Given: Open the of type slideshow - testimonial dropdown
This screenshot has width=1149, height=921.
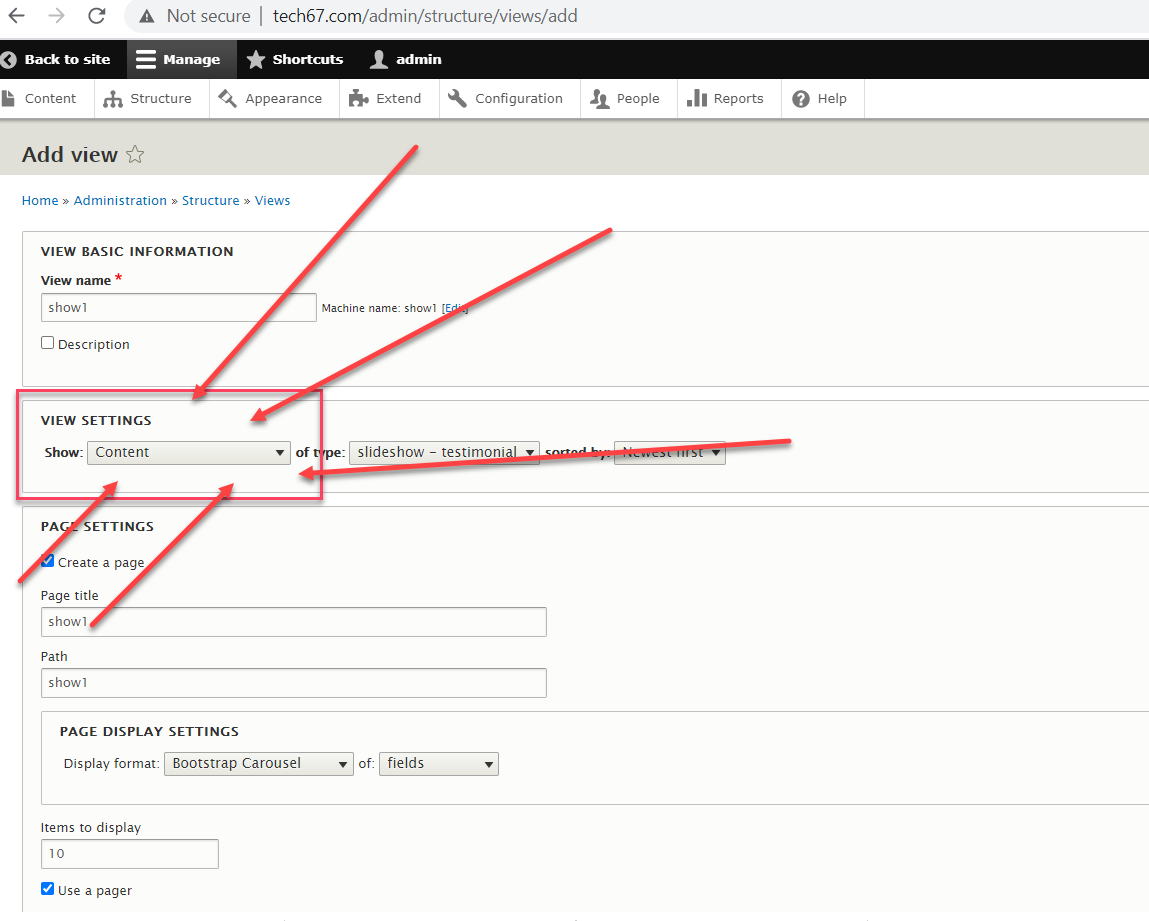Looking at the screenshot, I should [x=445, y=453].
